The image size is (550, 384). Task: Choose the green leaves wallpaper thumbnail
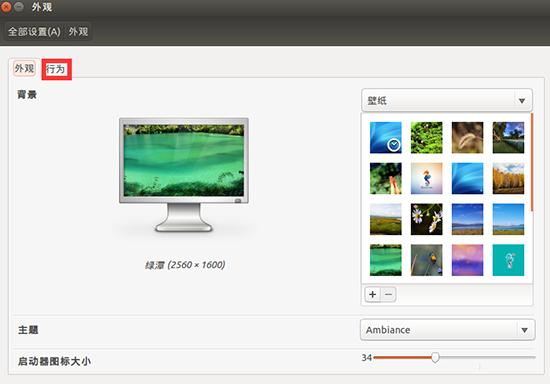(x=427, y=137)
